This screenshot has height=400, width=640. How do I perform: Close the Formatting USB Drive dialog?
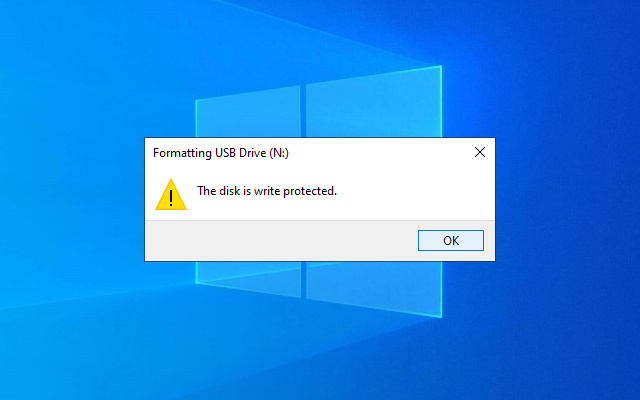(x=480, y=152)
